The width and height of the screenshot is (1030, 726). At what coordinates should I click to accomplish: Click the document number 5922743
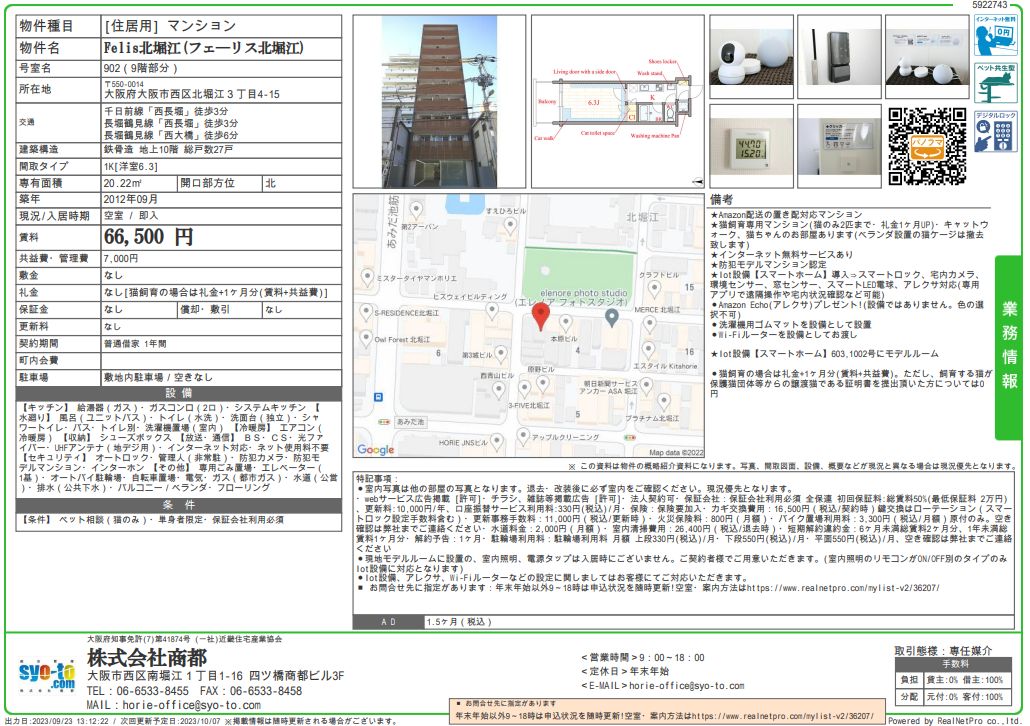(990, 5)
